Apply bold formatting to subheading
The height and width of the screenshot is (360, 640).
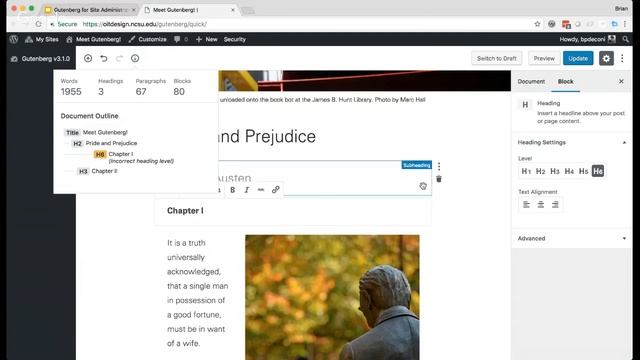232,190
